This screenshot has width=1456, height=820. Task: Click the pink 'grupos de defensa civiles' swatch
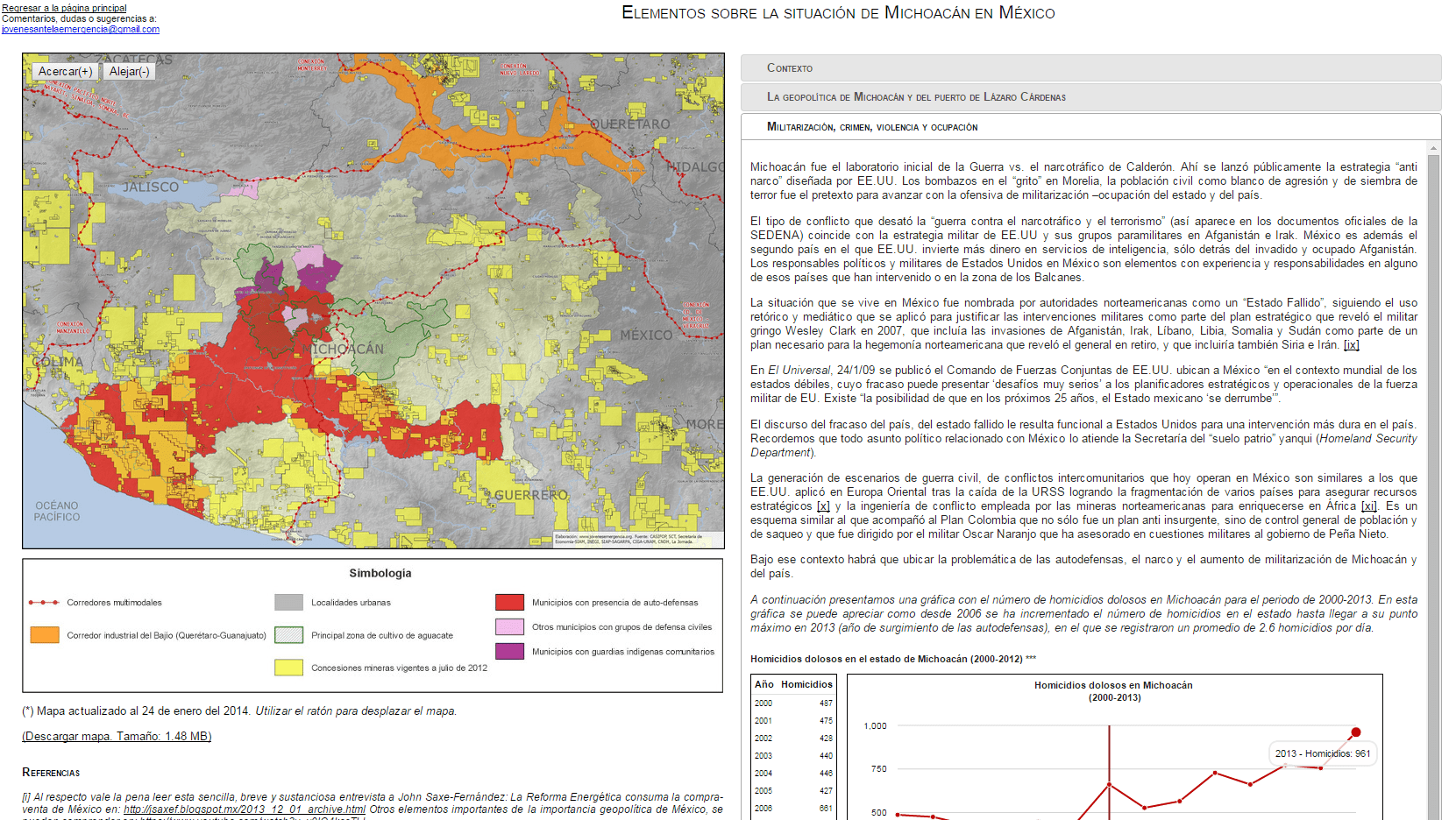click(x=509, y=626)
